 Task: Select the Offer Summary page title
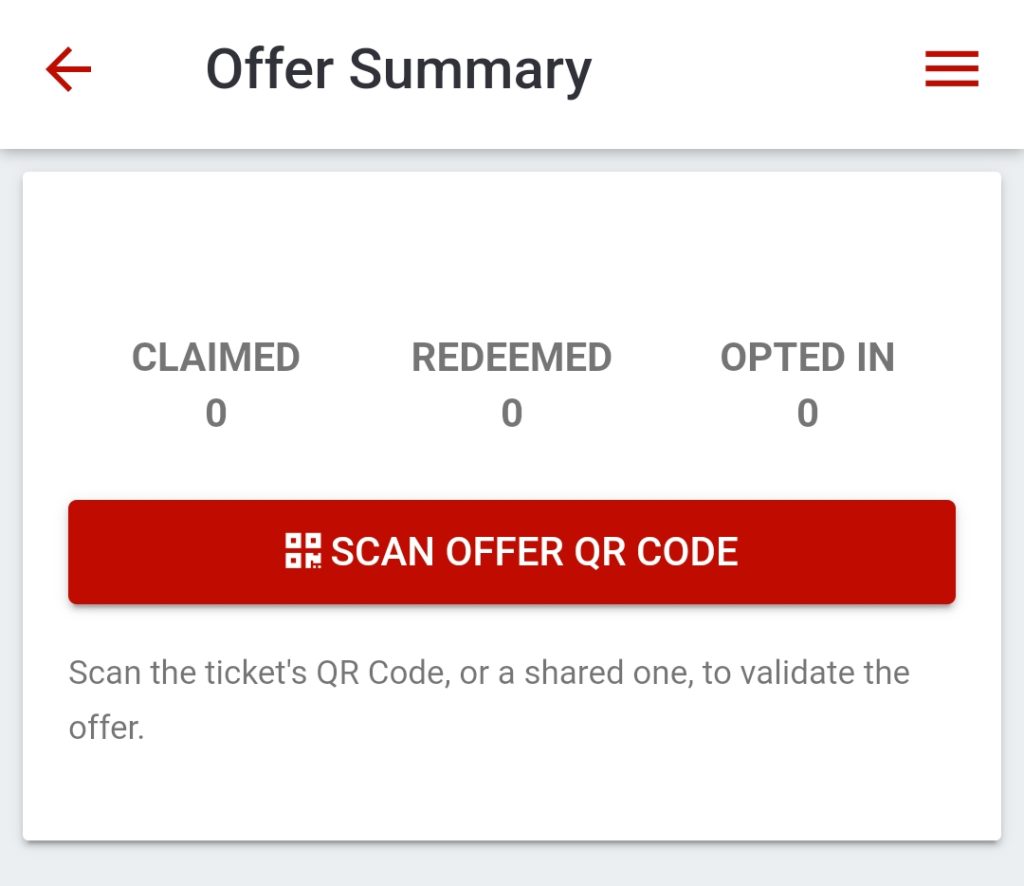[x=398, y=71]
